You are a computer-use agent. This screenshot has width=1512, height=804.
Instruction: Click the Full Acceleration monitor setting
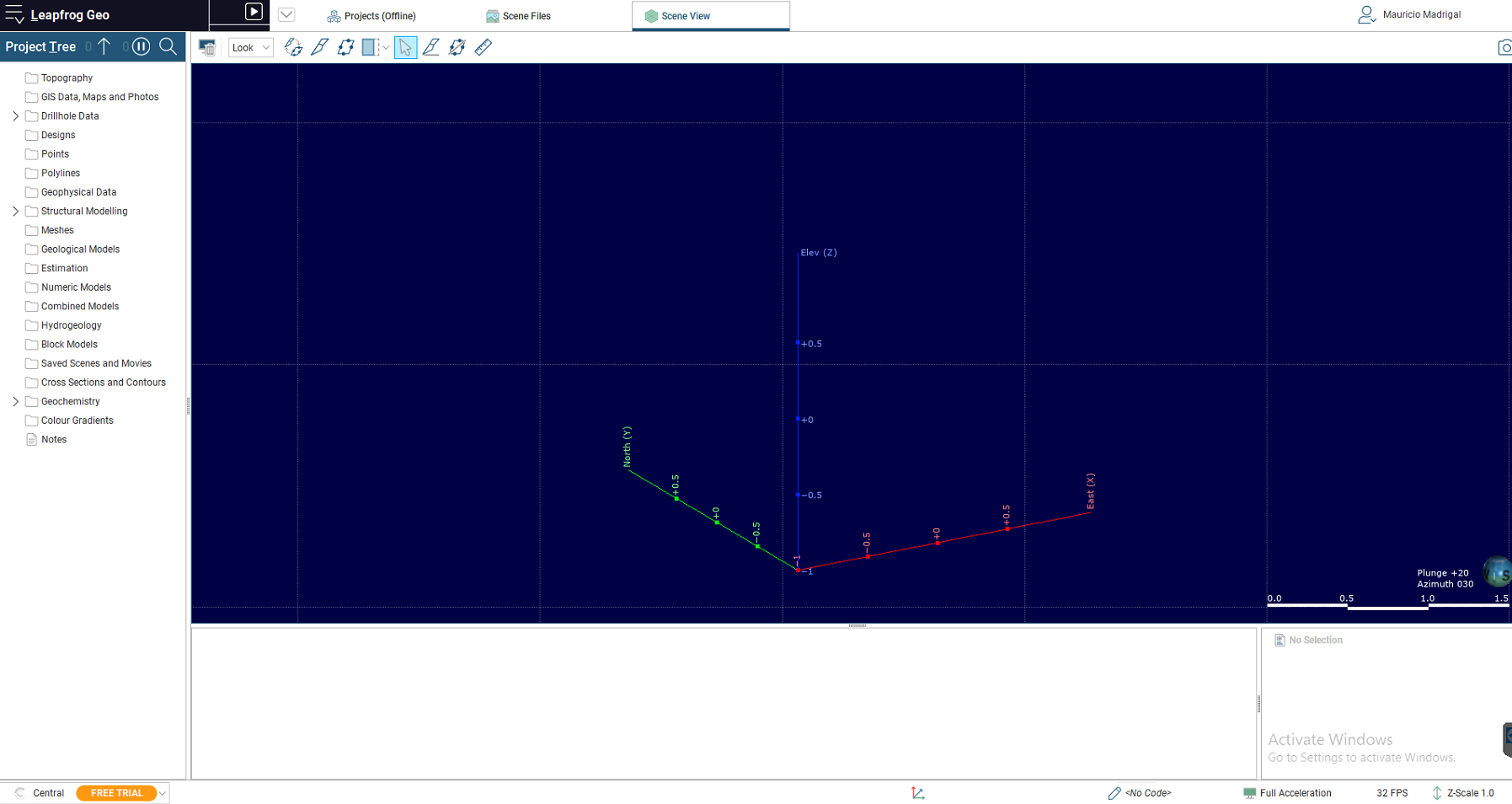(1287, 793)
